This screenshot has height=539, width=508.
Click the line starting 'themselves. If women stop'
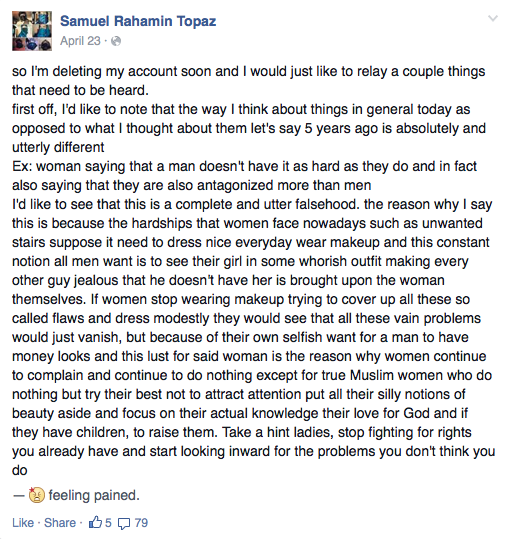click(x=241, y=299)
